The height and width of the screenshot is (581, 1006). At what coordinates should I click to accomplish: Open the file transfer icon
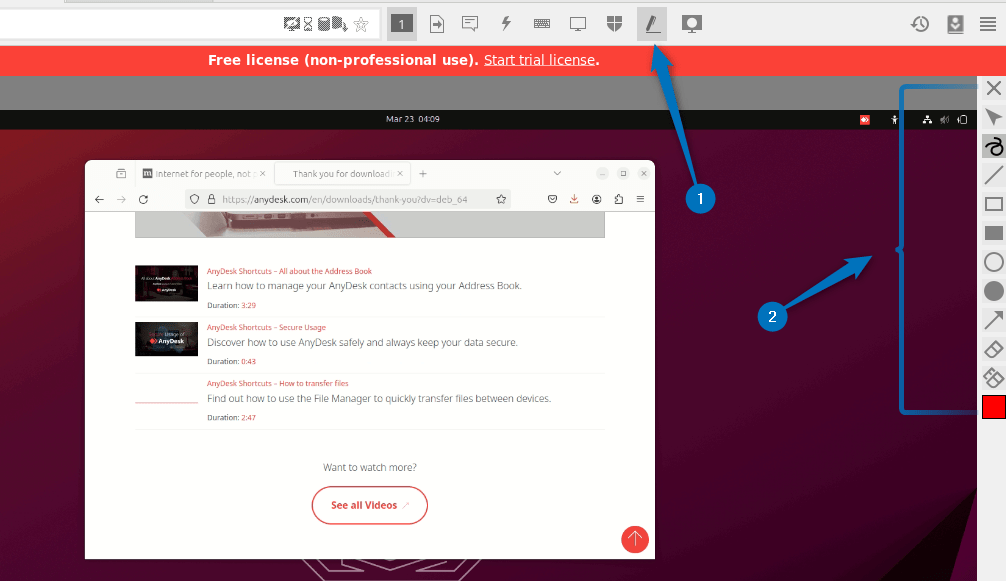(x=436, y=23)
